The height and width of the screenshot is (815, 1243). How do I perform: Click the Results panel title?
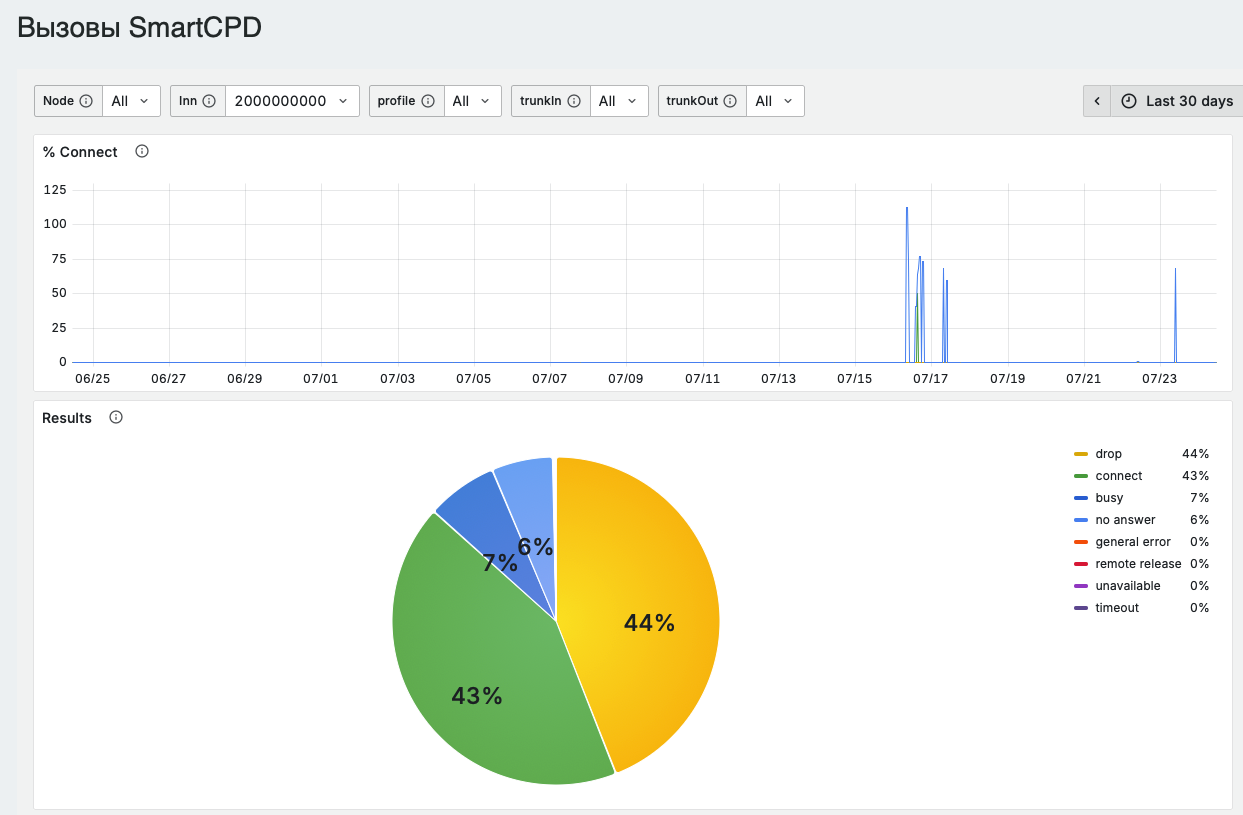67,418
